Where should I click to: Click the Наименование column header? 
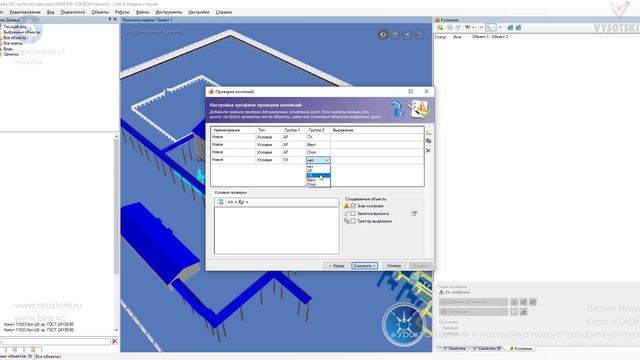point(233,130)
